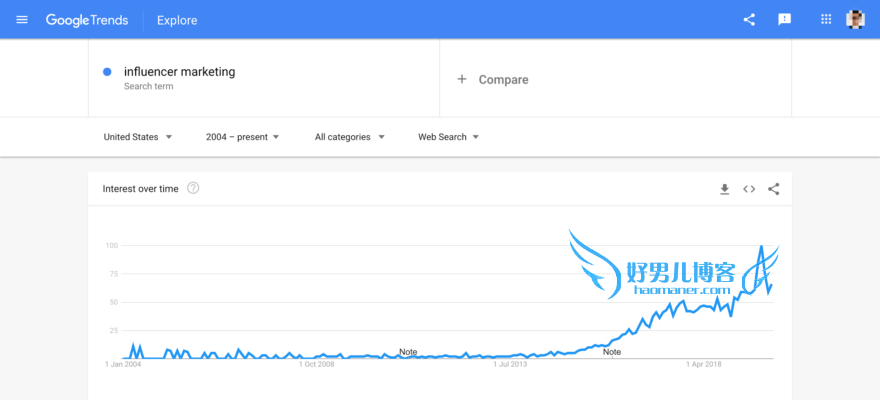The image size is (880, 400).
Task: Share the Interest over time chart
Action: tap(774, 189)
